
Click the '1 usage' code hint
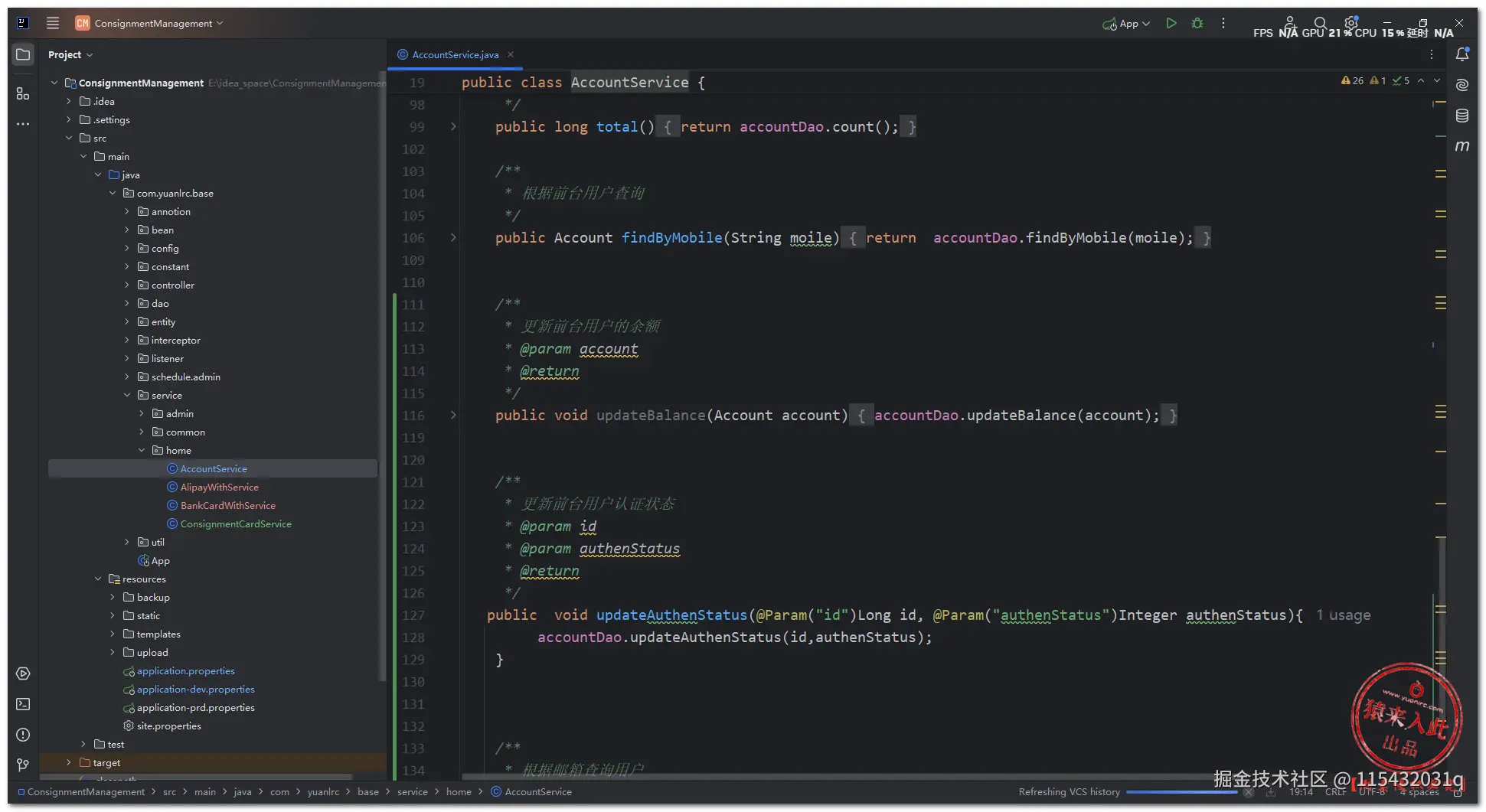coord(1343,615)
